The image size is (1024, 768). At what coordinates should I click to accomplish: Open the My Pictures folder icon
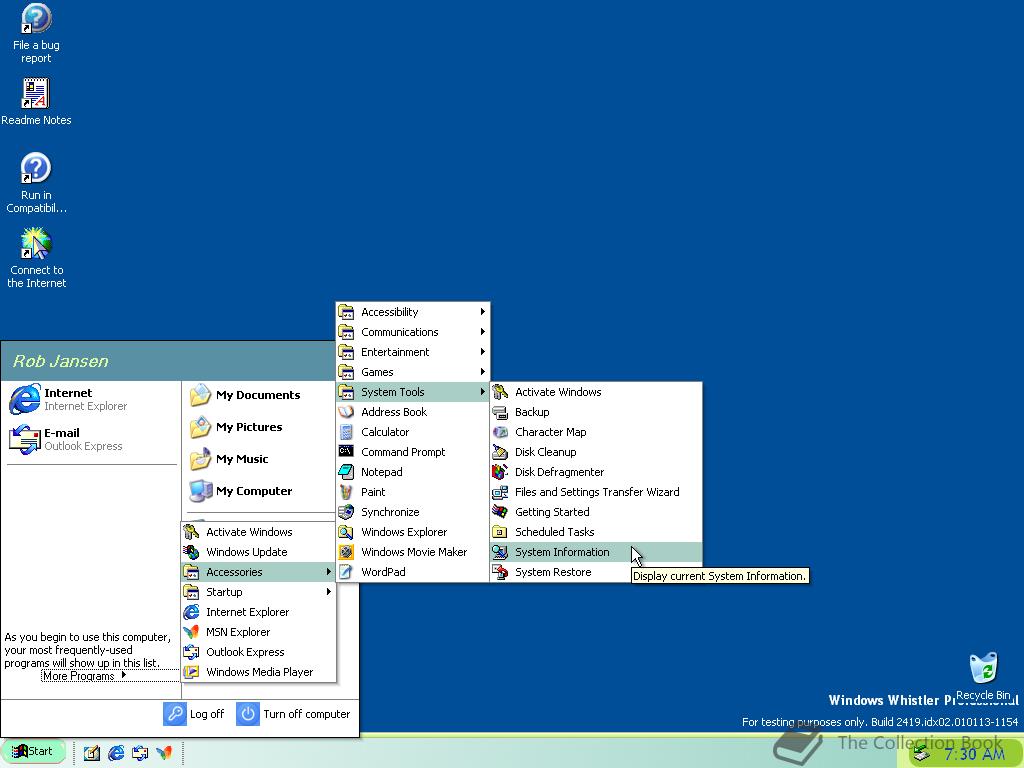coord(200,427)
